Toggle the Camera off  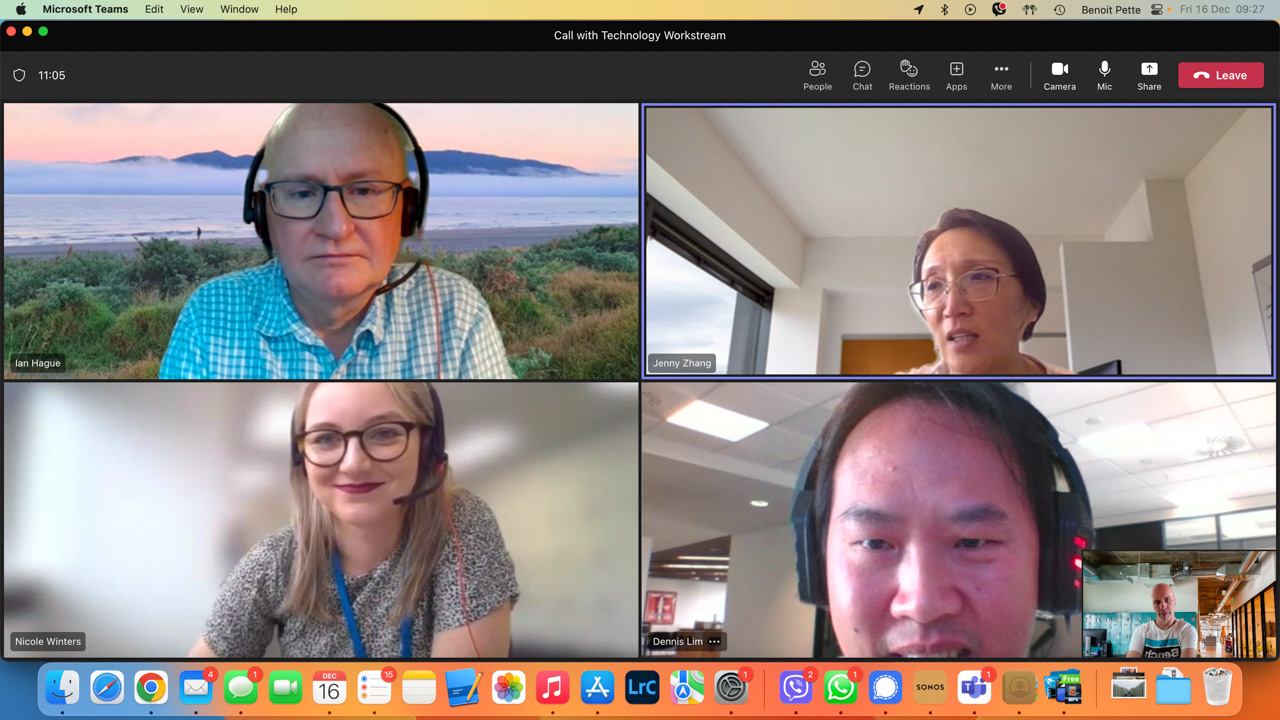pos(1059,75)
